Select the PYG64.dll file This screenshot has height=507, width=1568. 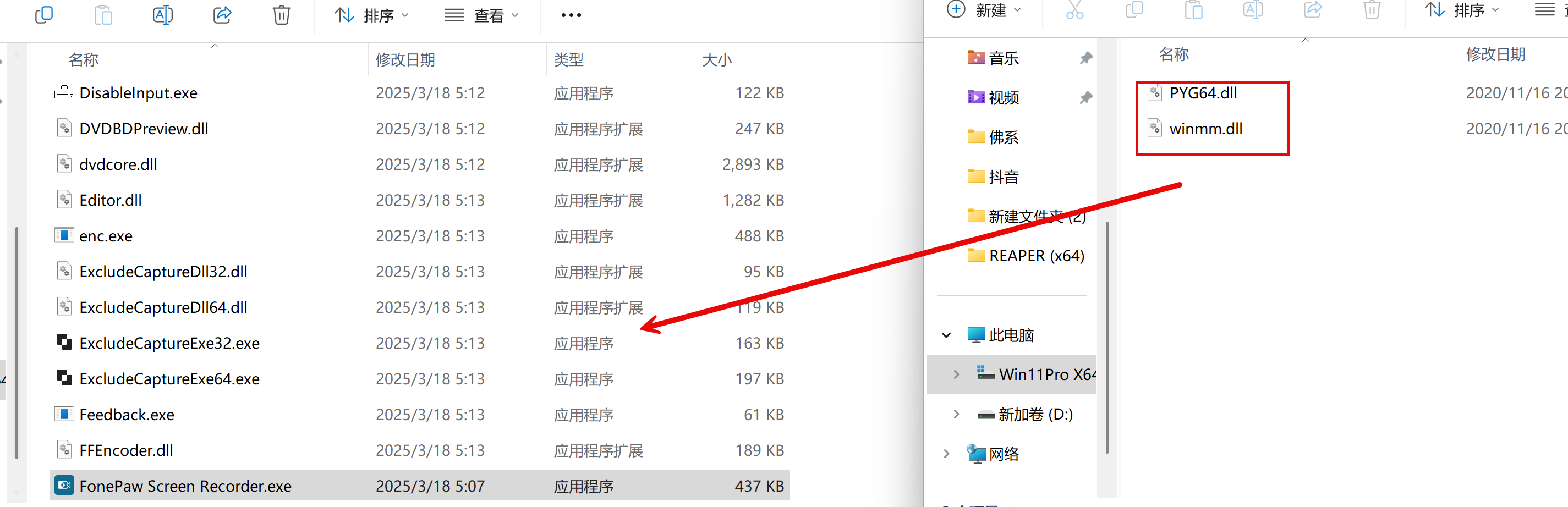coord(1203,93)
